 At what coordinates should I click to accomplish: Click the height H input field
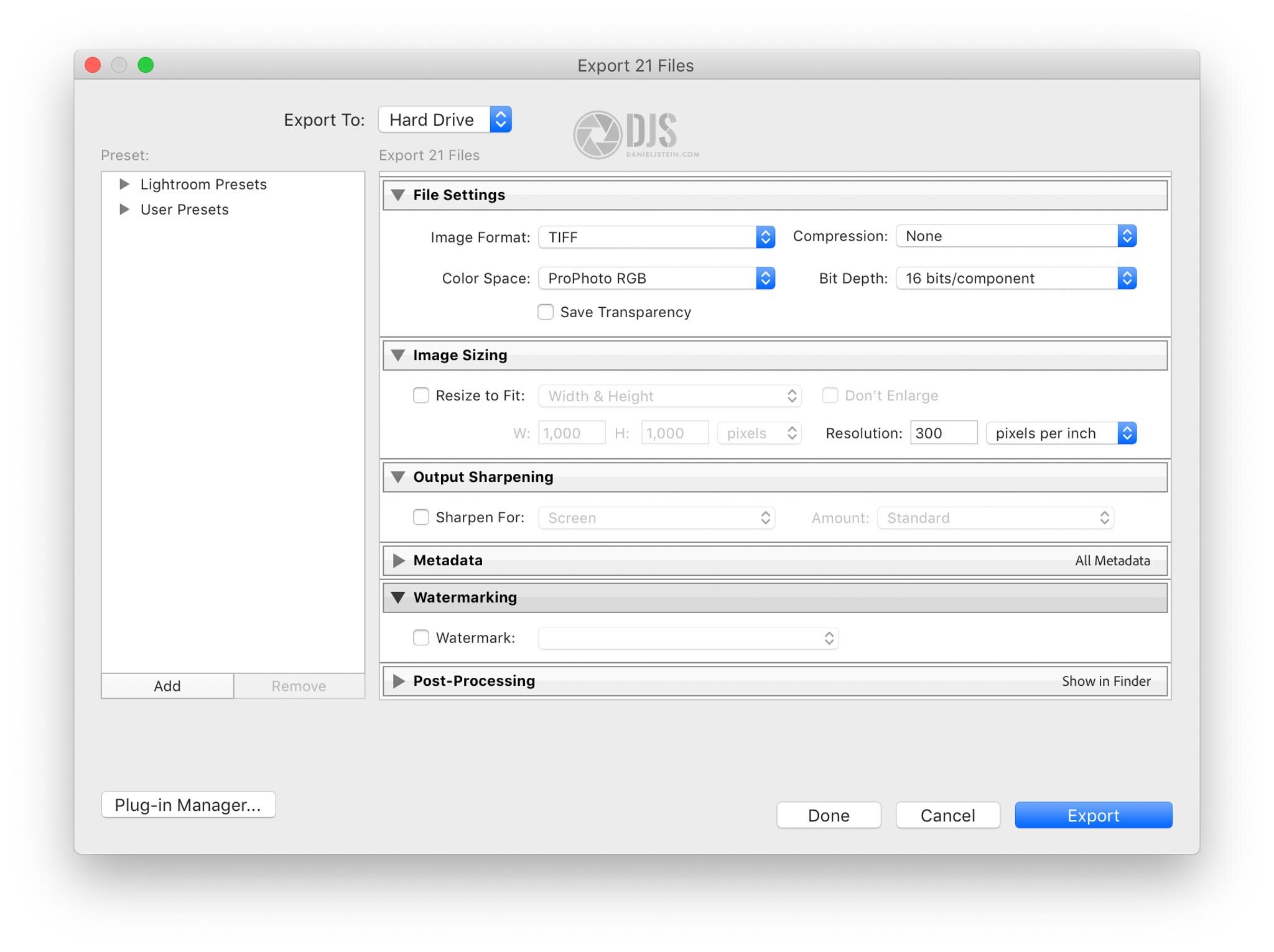pos(675,433)
